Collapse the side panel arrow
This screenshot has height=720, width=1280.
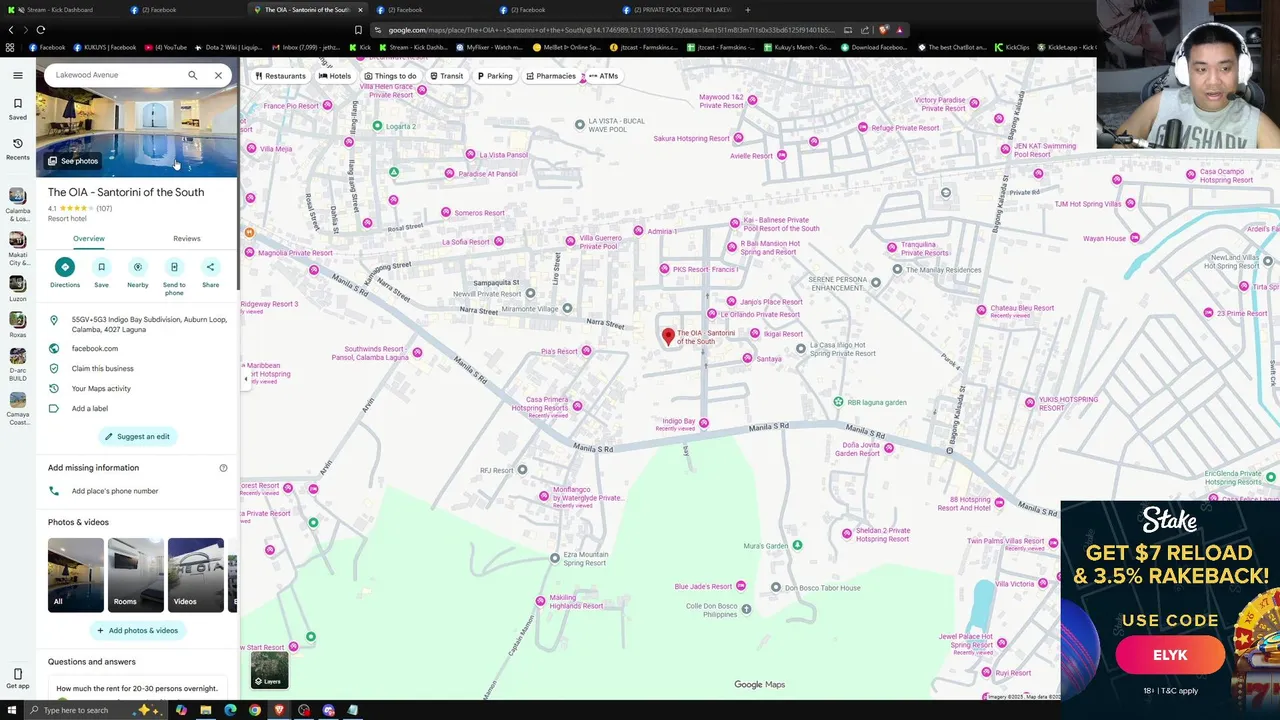[x=245, y=378]
